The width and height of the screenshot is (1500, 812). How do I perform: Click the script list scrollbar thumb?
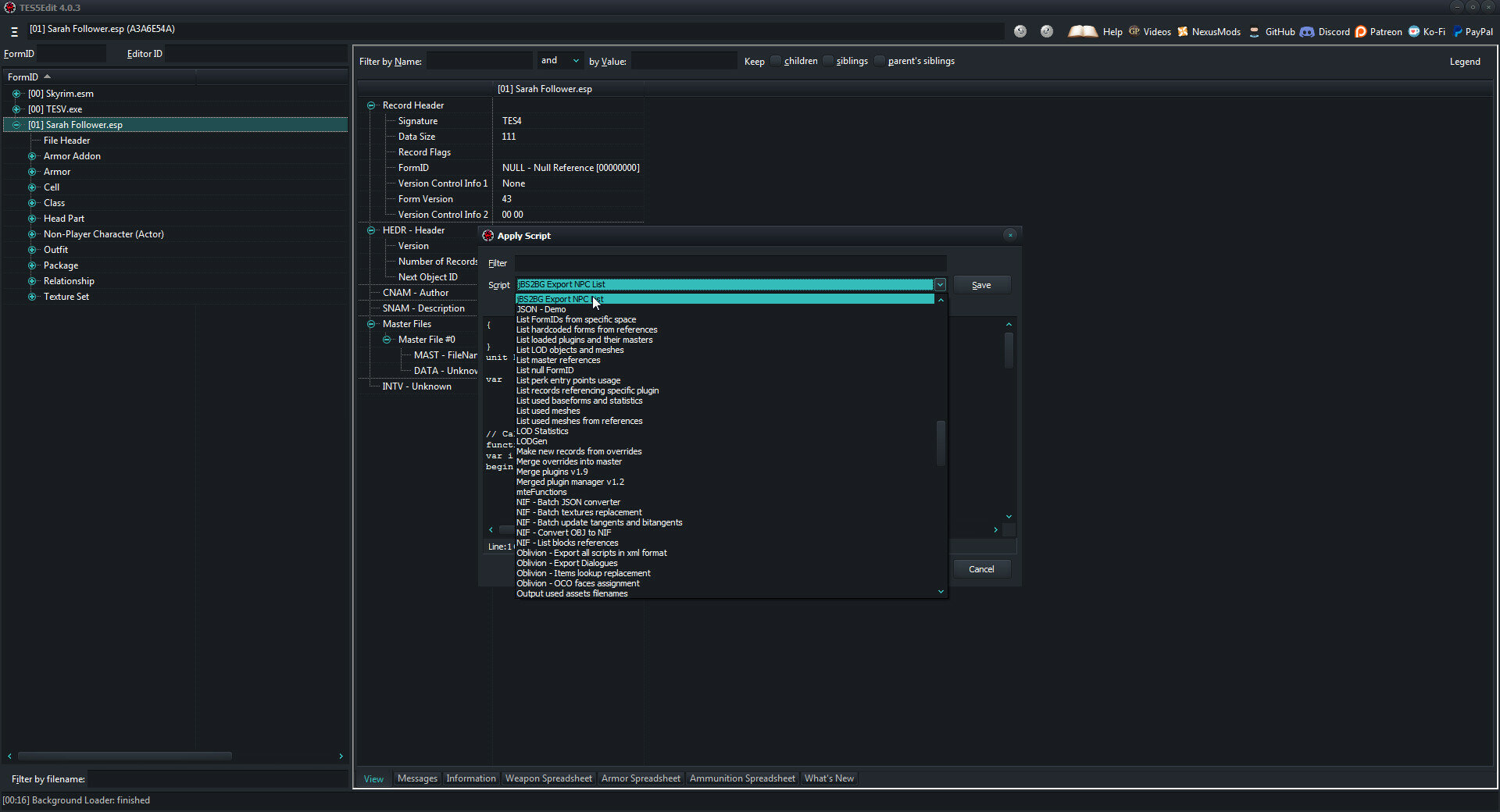pyautogui.click(x=941, y=443)
